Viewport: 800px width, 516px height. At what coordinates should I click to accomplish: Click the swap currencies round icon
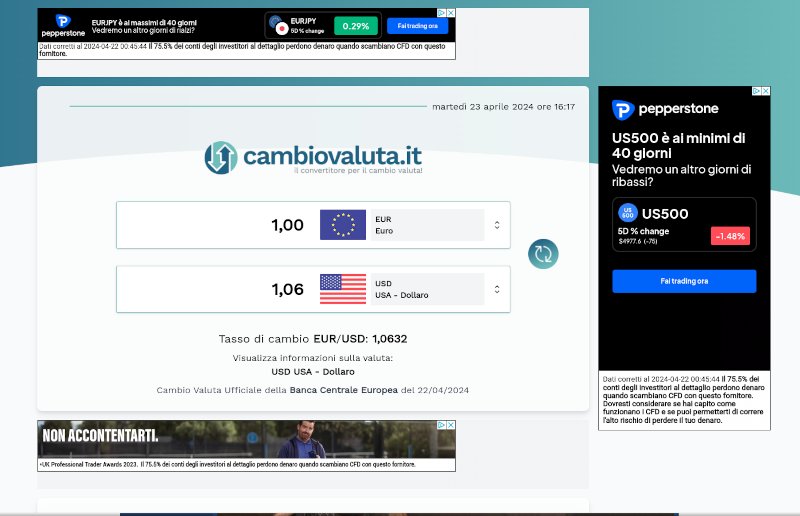(543, 254)
